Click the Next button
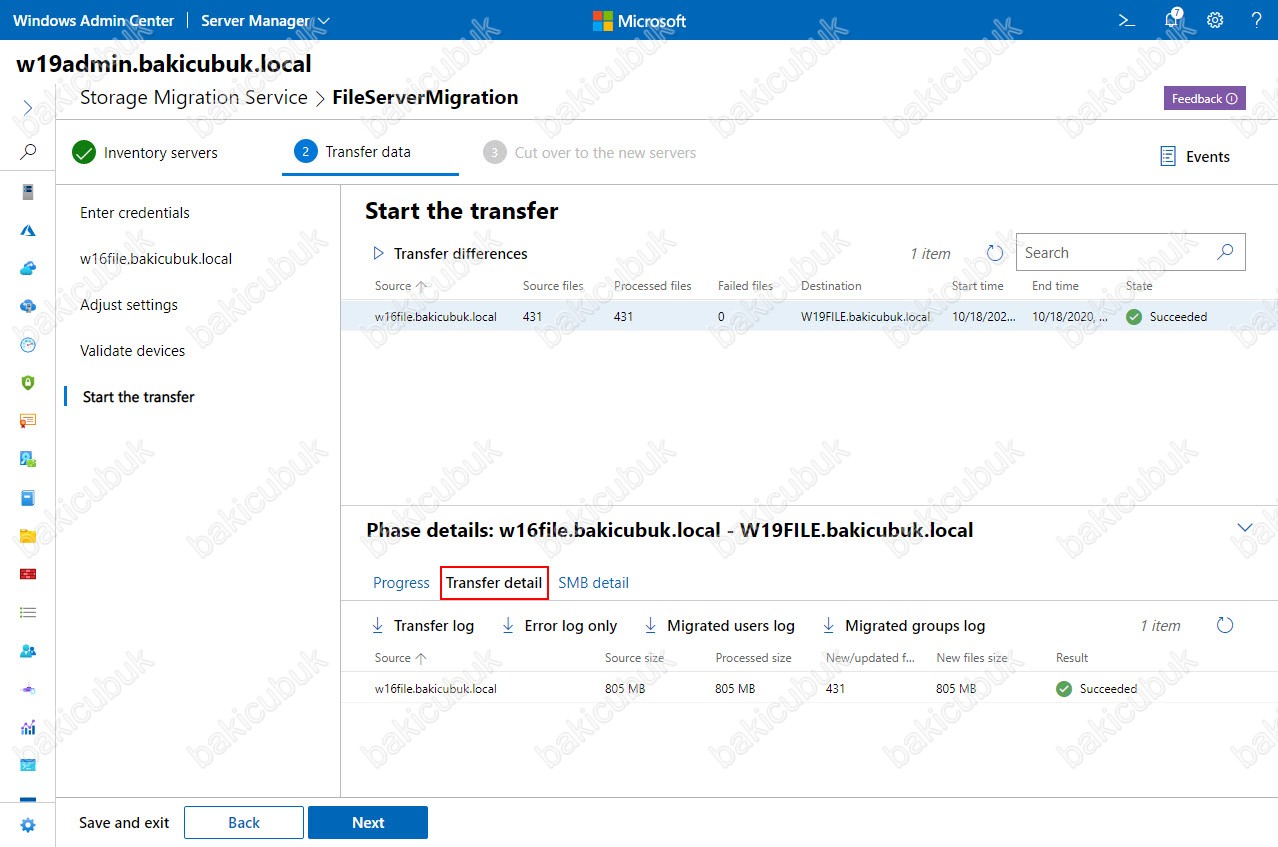This screenshot has height=847, width=1278. point(368,823)
